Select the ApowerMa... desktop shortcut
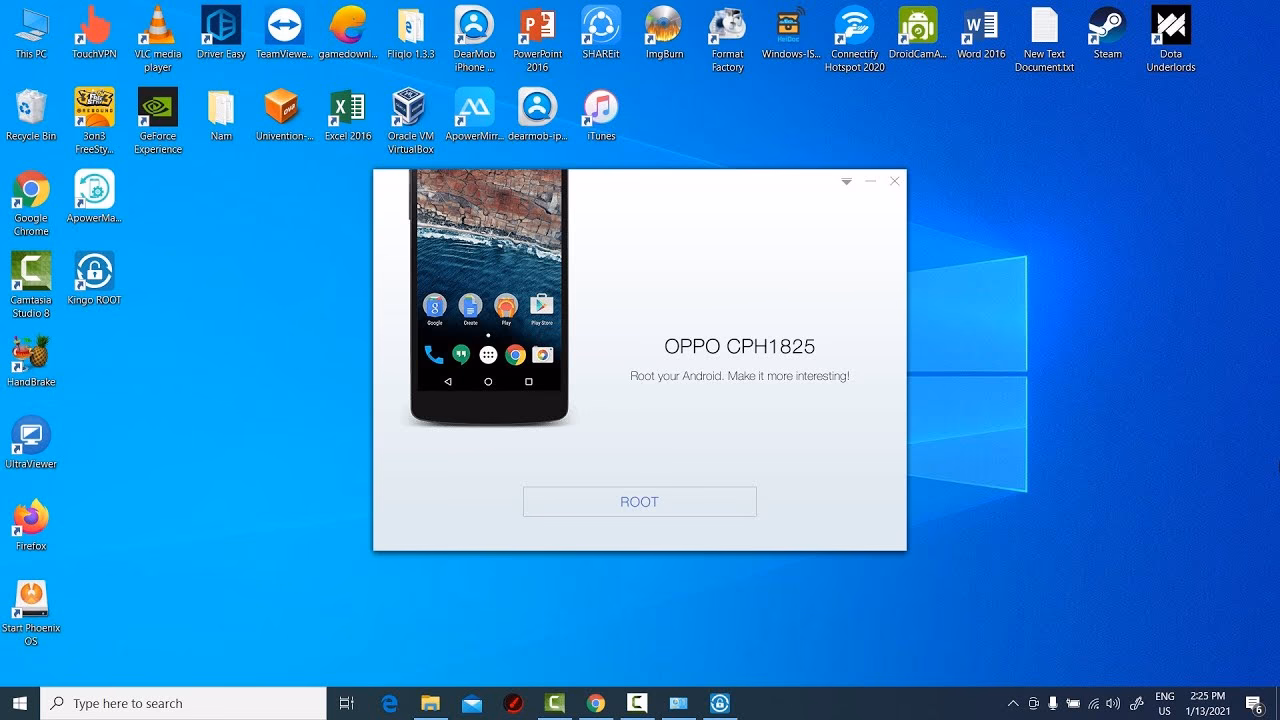 pyautogui.click(x=94, y=197)
